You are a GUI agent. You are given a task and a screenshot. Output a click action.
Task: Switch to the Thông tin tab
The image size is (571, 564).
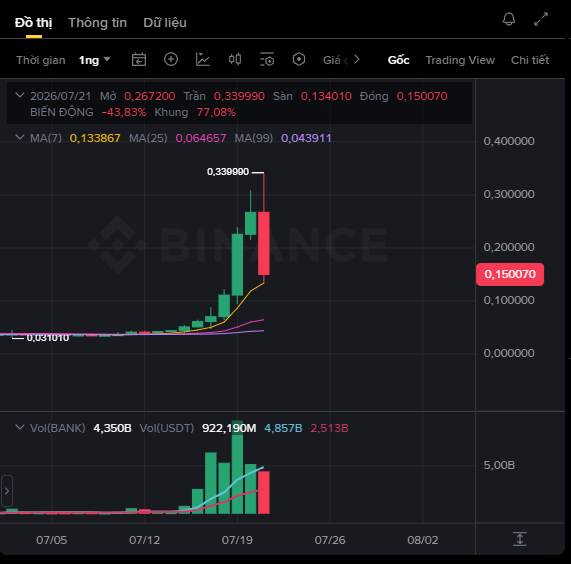(x=98, y=23)
